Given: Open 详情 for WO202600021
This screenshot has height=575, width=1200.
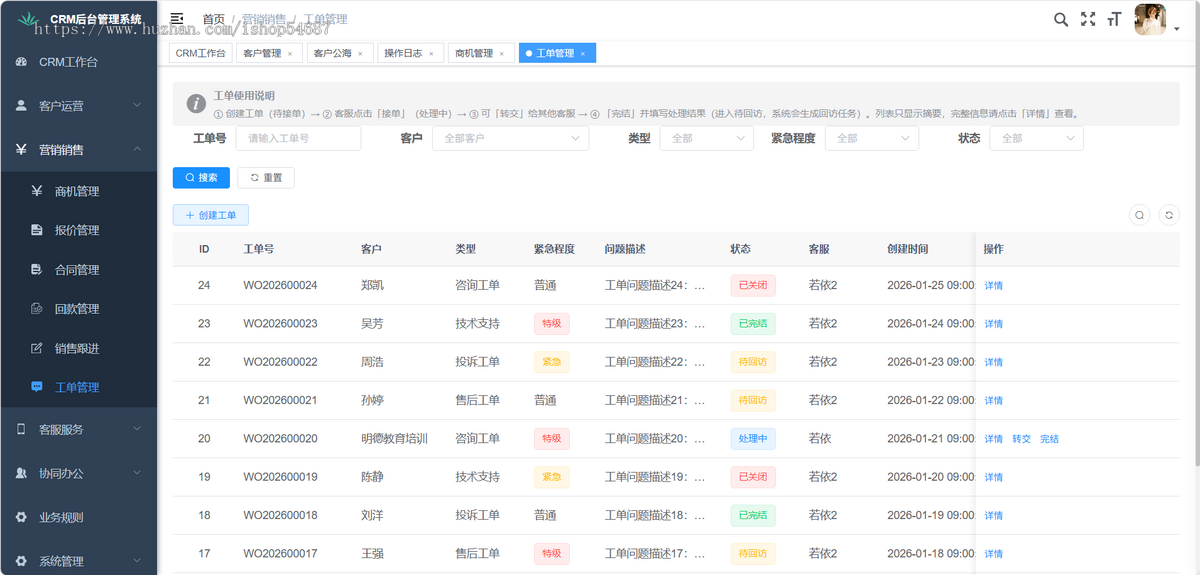Looking at the screenshot, I should pyautogui.click(x=994, y=401).
